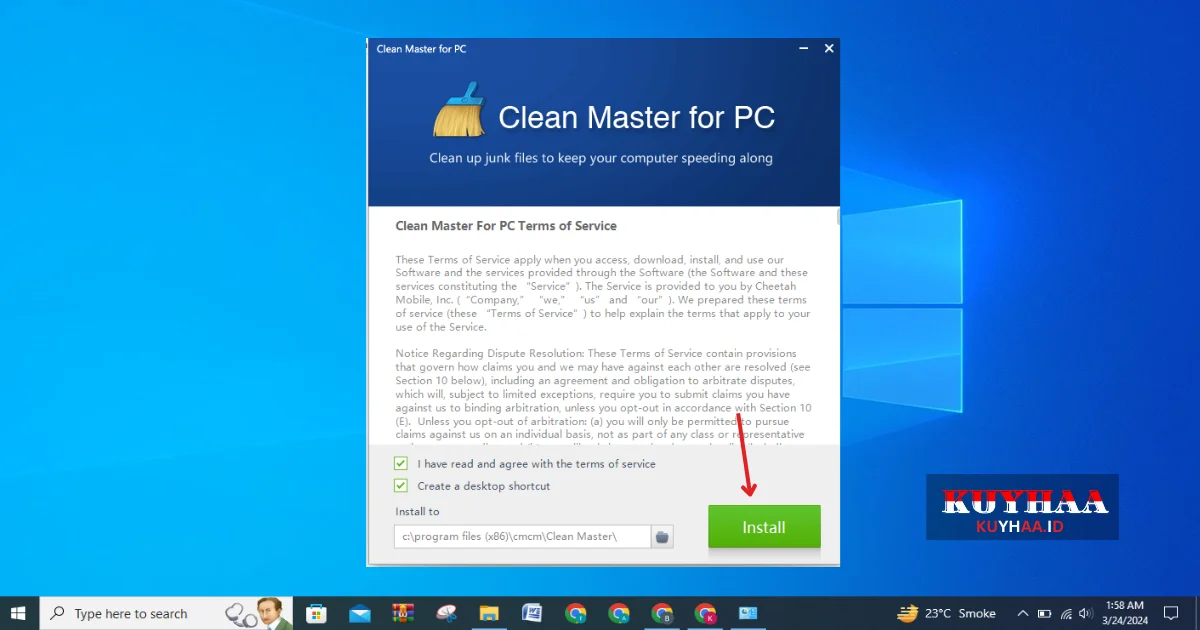Open the notification center icon
This screenshot has width=1200, height=630.
pos(1172,613)
